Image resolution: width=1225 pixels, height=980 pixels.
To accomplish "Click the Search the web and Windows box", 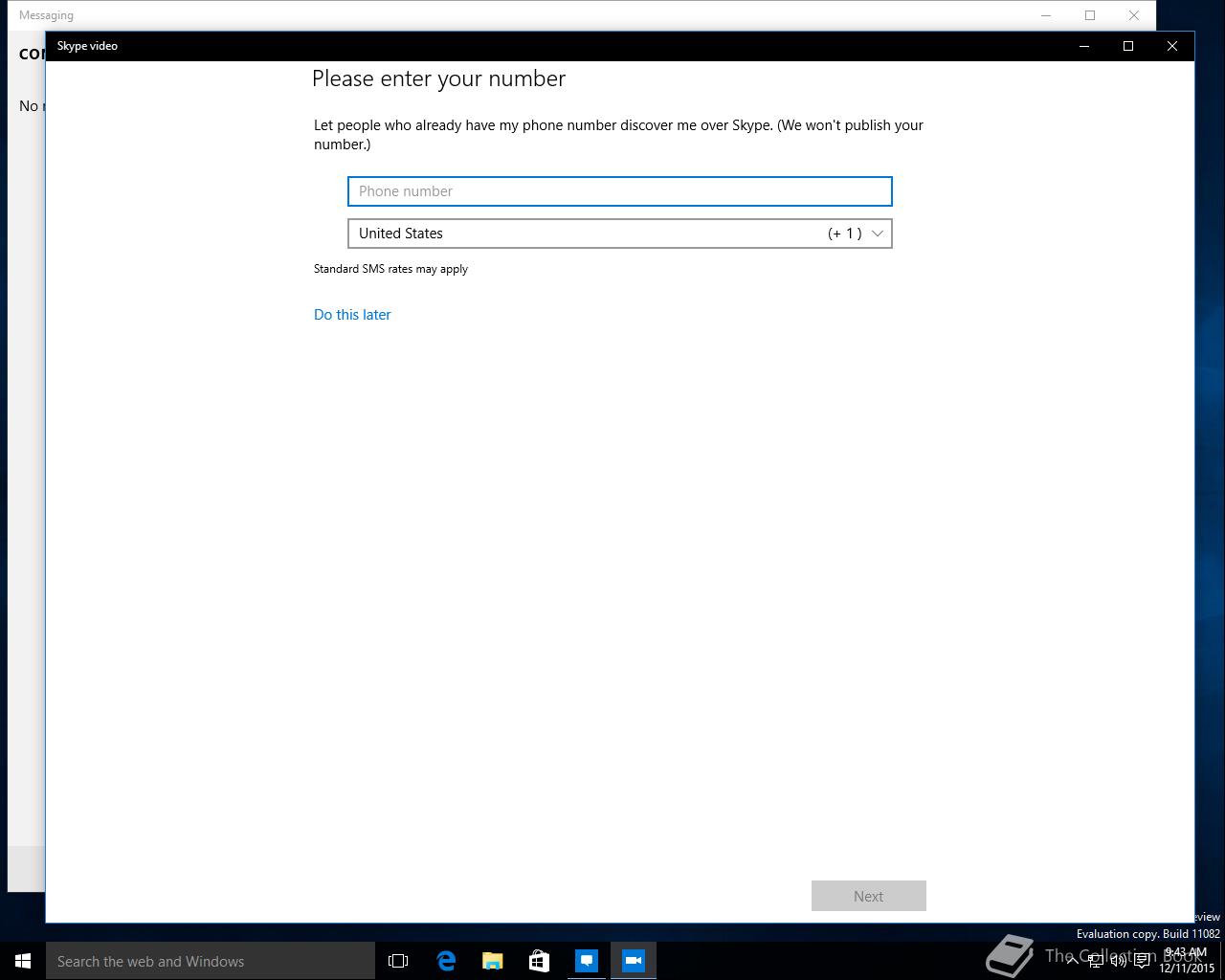I will (211, 961).
